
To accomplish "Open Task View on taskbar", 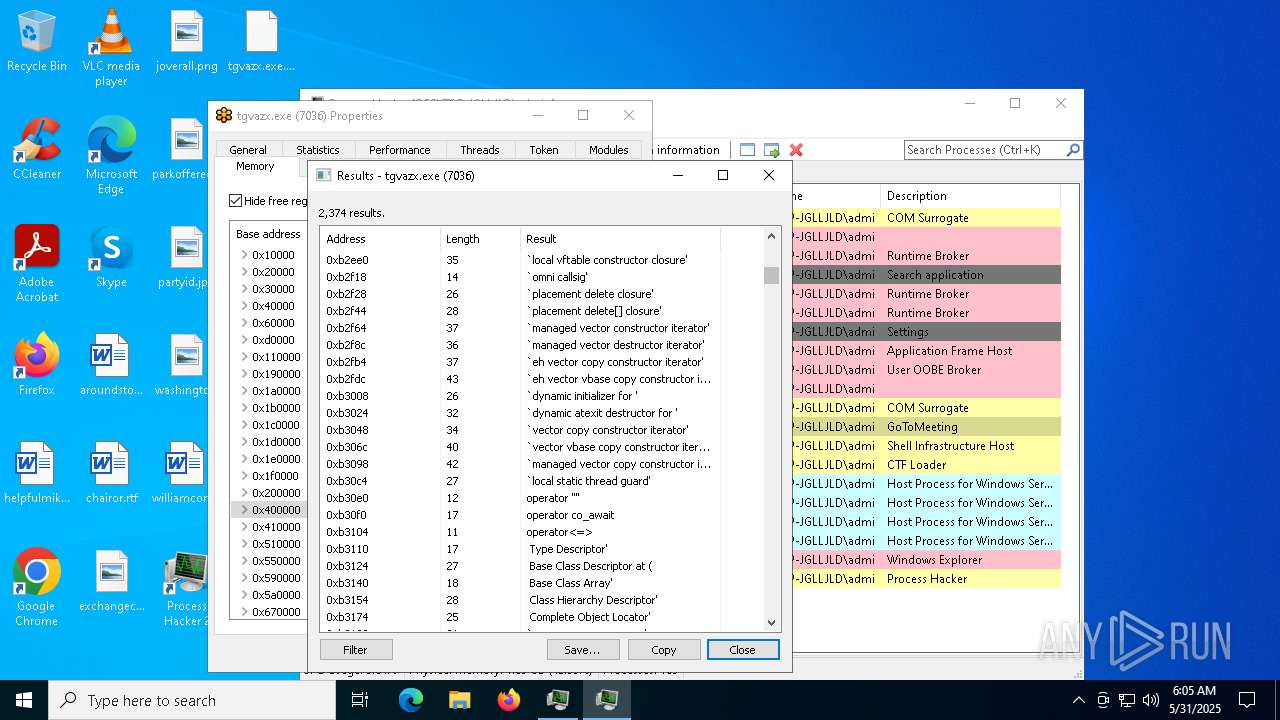I will click(x=360, y=700).
